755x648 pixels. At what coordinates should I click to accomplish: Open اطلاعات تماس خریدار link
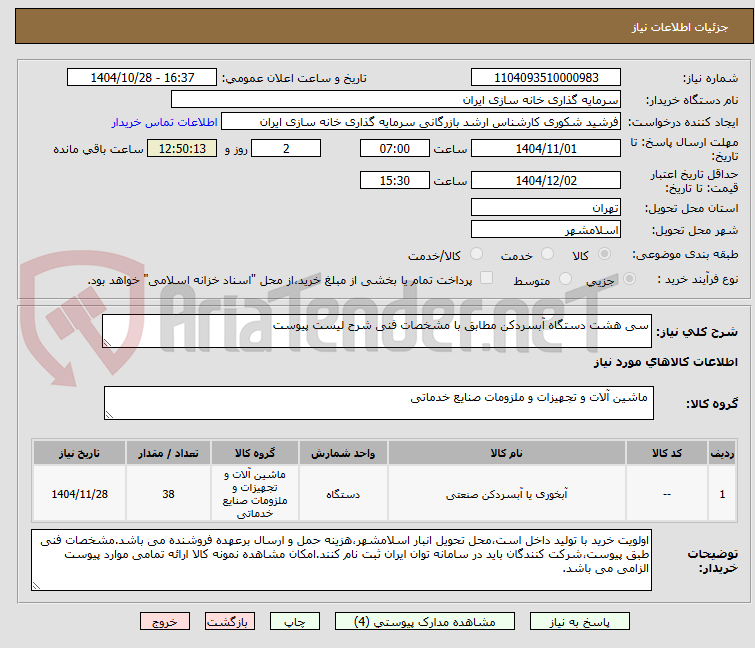165,122
